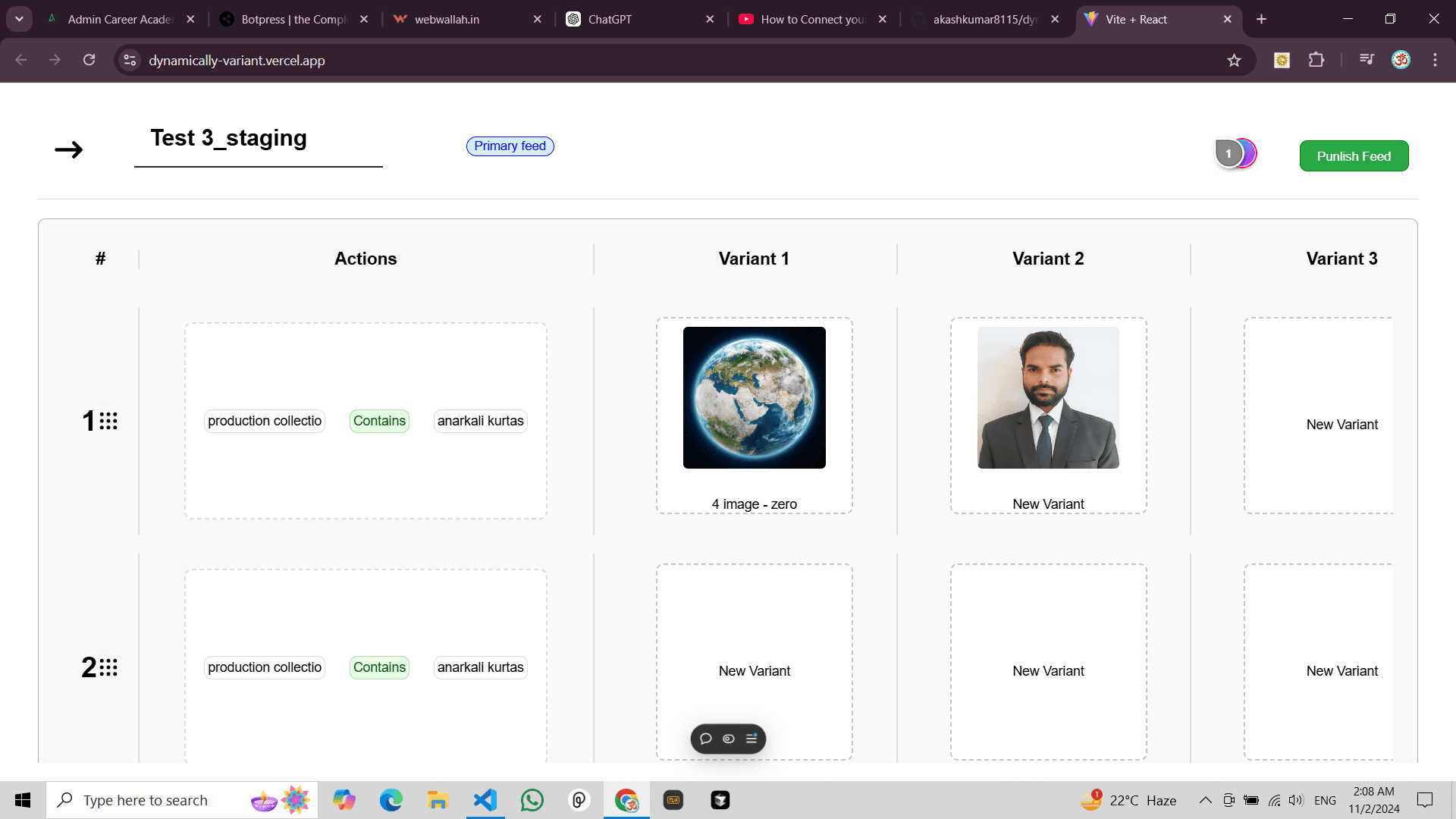The width and height of the screenshot is (1456, 819).
Task: Switch to Admin Career Academy tab
Action: (x=120, y=19)
